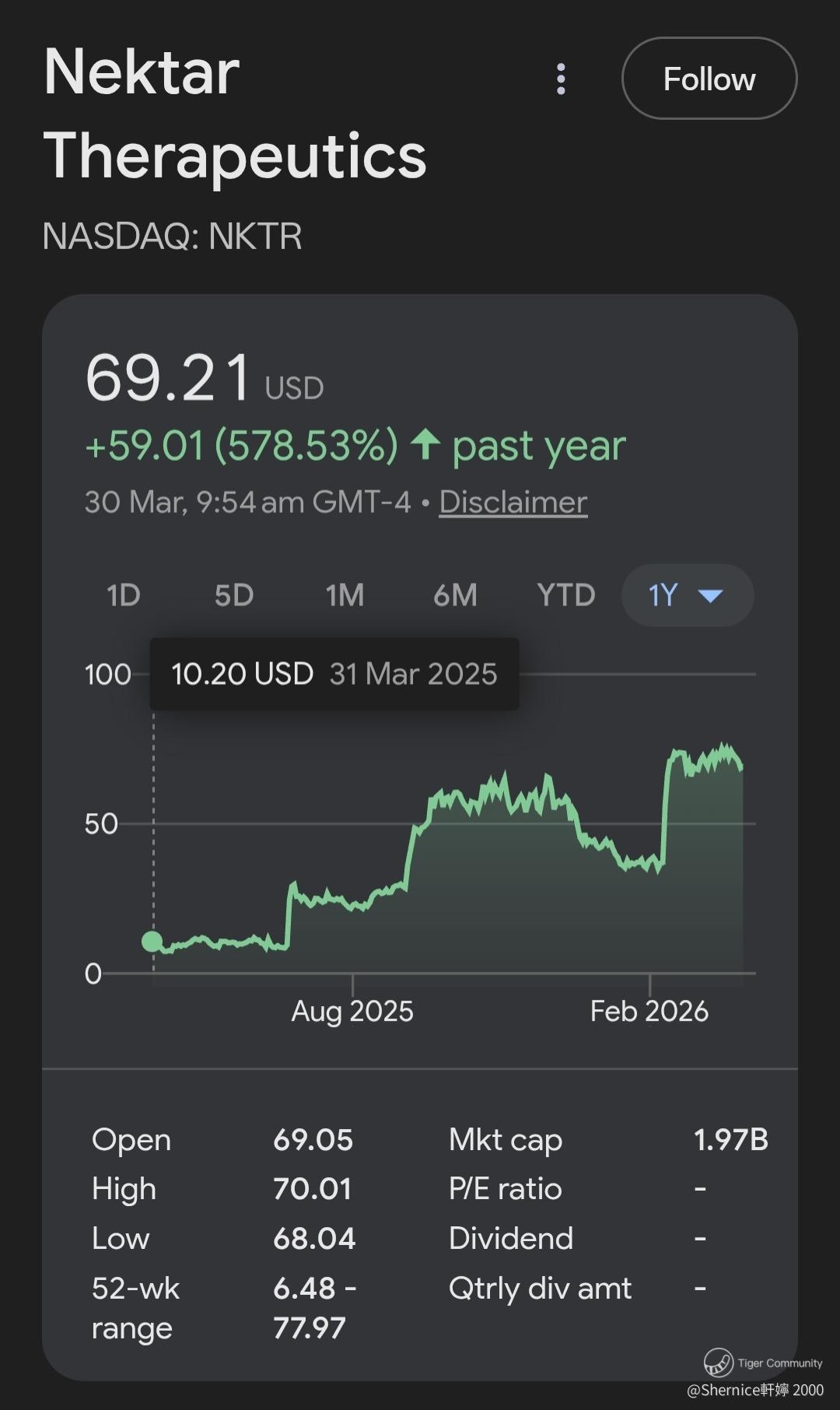840x1410 pixels.
Task: Click the 10.20 USD chart tooltip
Action: [334, 674]
